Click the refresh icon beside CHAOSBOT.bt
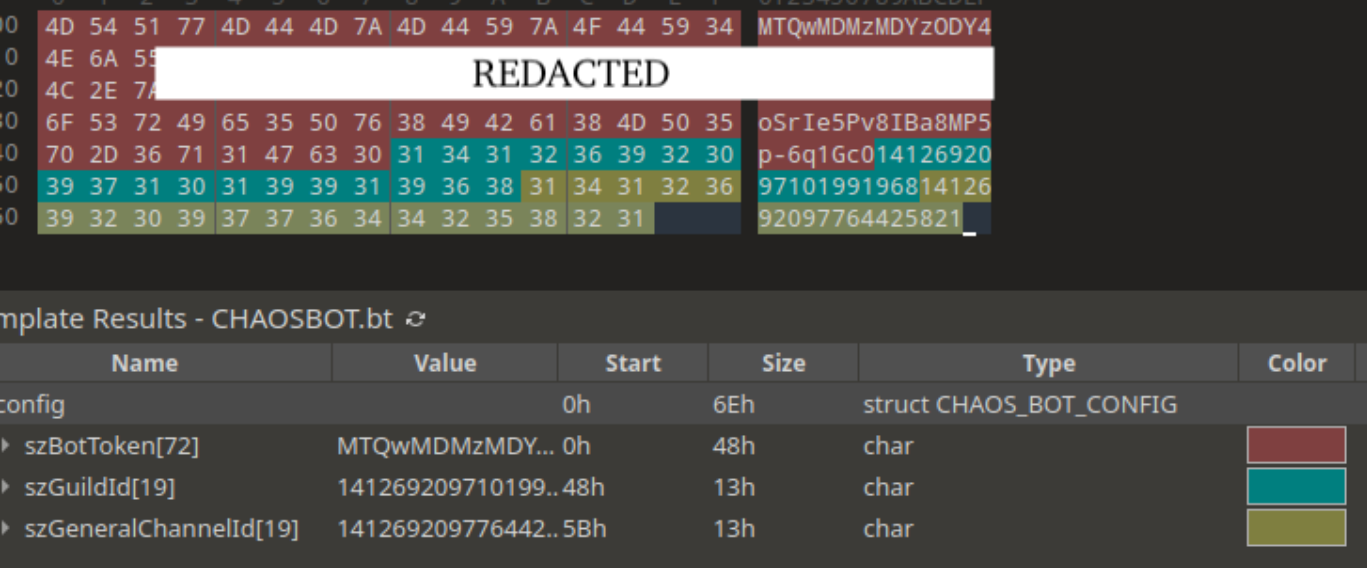The image size is (1367, 568). click(x=416, y=320)
